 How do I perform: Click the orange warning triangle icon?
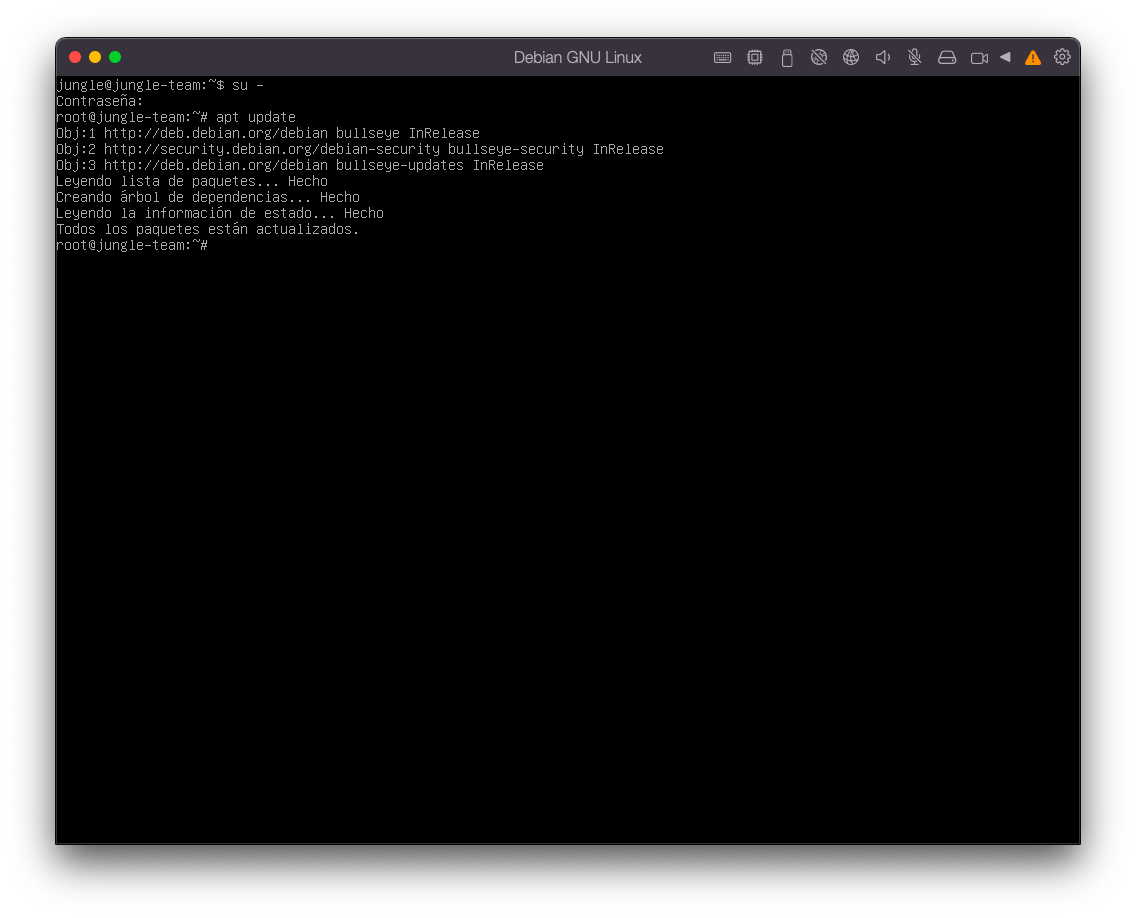pos(1033,58)
